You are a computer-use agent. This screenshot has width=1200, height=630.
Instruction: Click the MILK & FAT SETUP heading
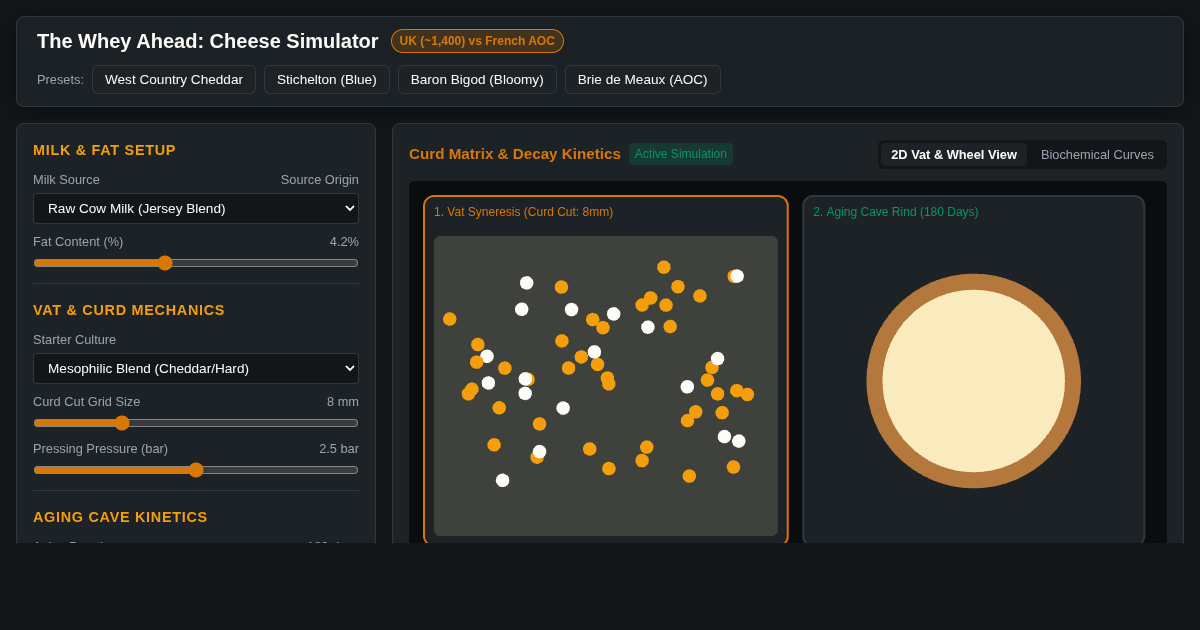[x=104, y=150]
